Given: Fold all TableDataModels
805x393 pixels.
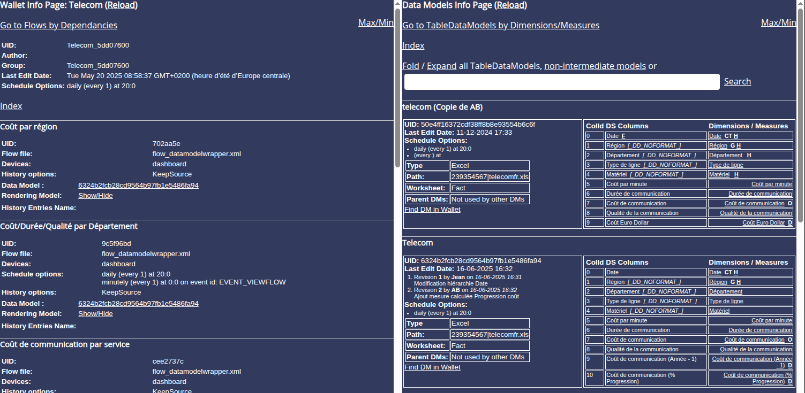Looking at the screenshot, I should coord(410,66).
